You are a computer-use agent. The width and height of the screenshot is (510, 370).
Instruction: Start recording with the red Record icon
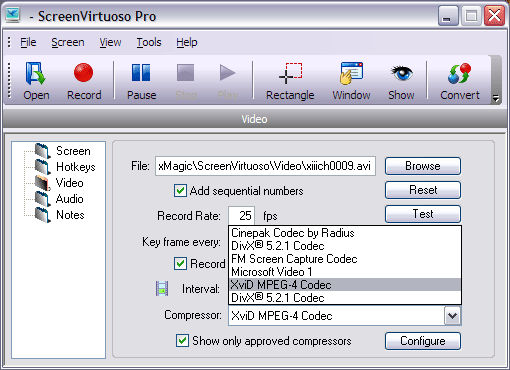point(83,73)
